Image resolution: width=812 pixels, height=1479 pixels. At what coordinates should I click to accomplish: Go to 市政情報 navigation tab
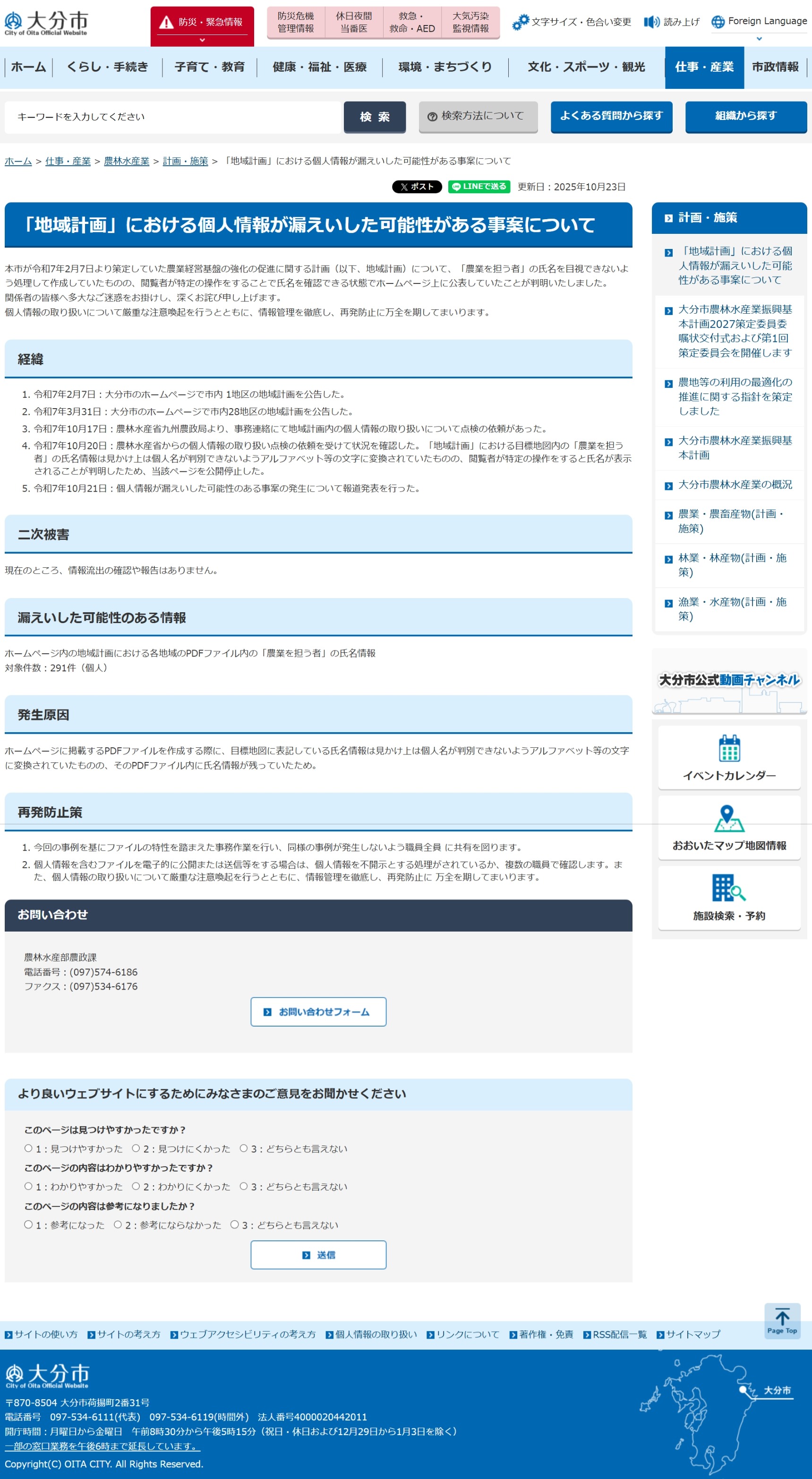[x=775, y=67]
